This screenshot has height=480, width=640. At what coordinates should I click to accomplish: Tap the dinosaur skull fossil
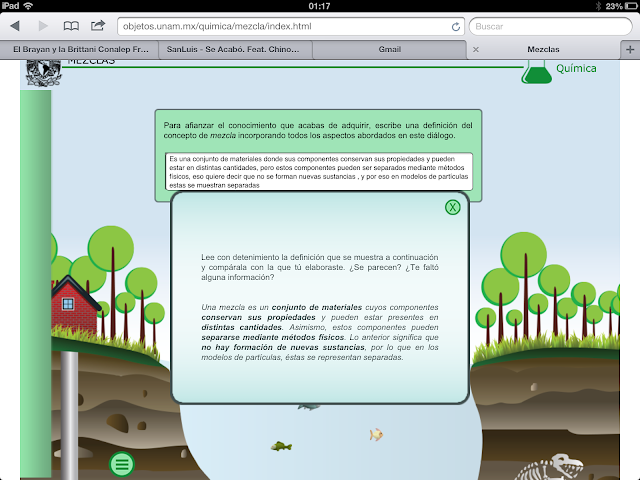tap(564, 465)
